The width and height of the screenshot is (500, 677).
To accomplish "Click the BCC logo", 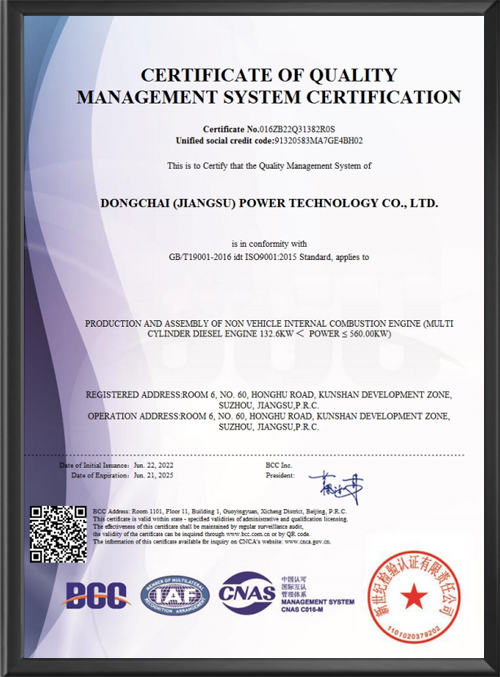I will 96,595.
